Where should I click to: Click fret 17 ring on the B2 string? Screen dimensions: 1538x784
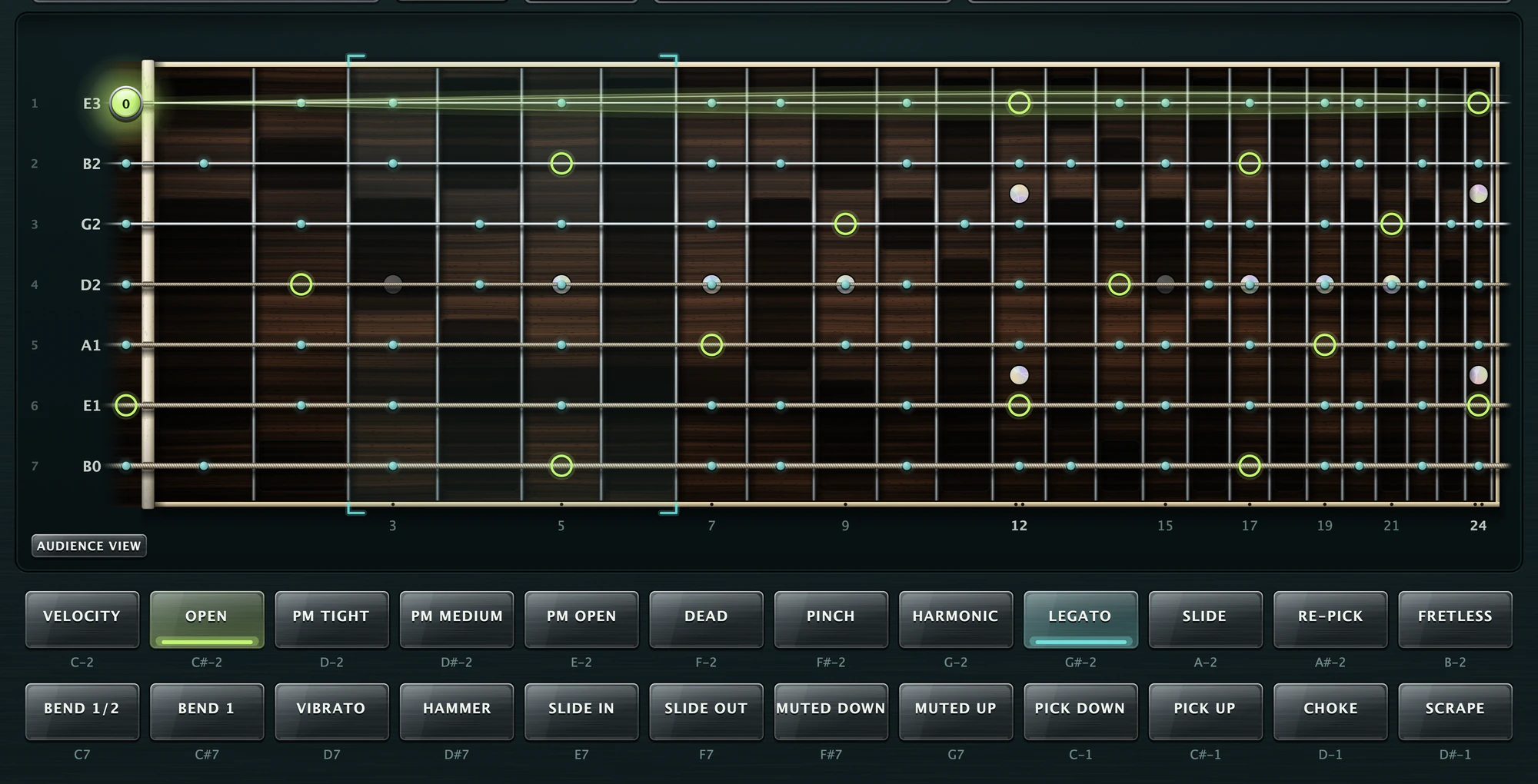[x=1250, y=163]
